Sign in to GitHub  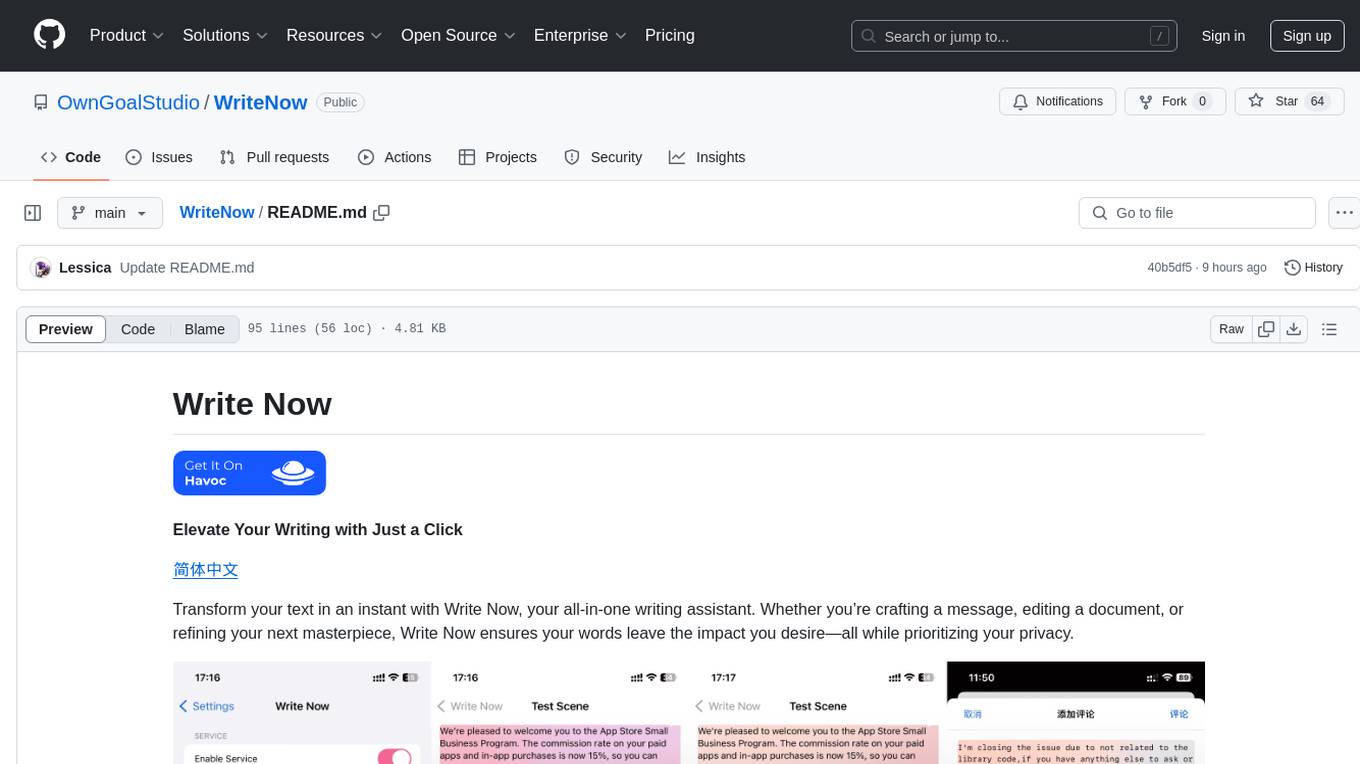pyautogui.click(x=1223, y=36)
